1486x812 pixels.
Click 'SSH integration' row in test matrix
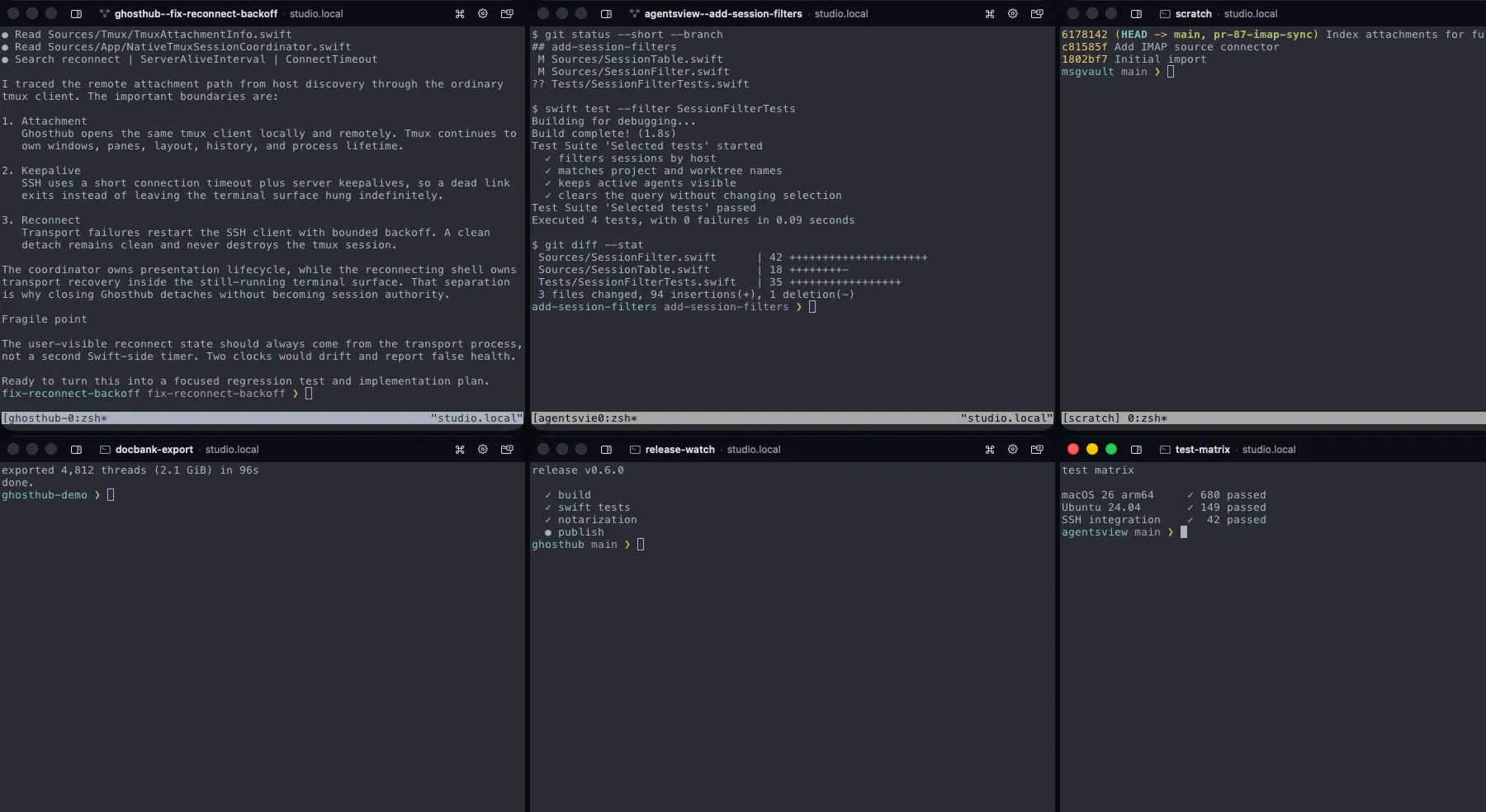[x=1164, y=520]
